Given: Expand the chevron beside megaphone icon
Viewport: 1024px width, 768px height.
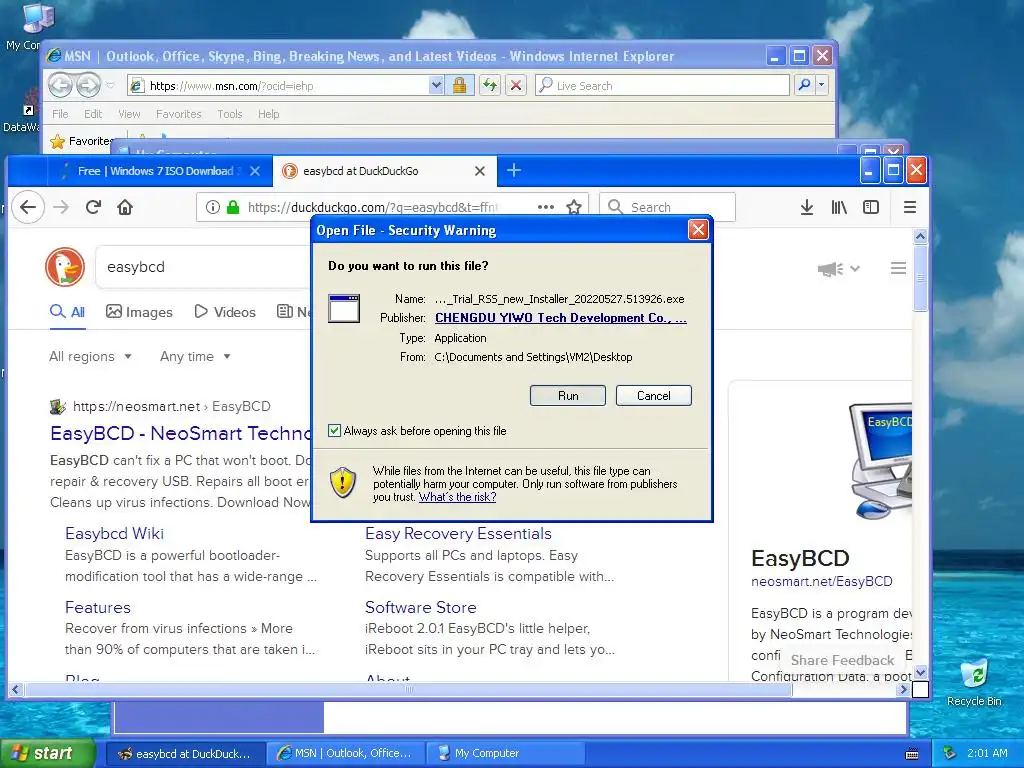Looking at the screenshot, I should click(x=855, y=268).
